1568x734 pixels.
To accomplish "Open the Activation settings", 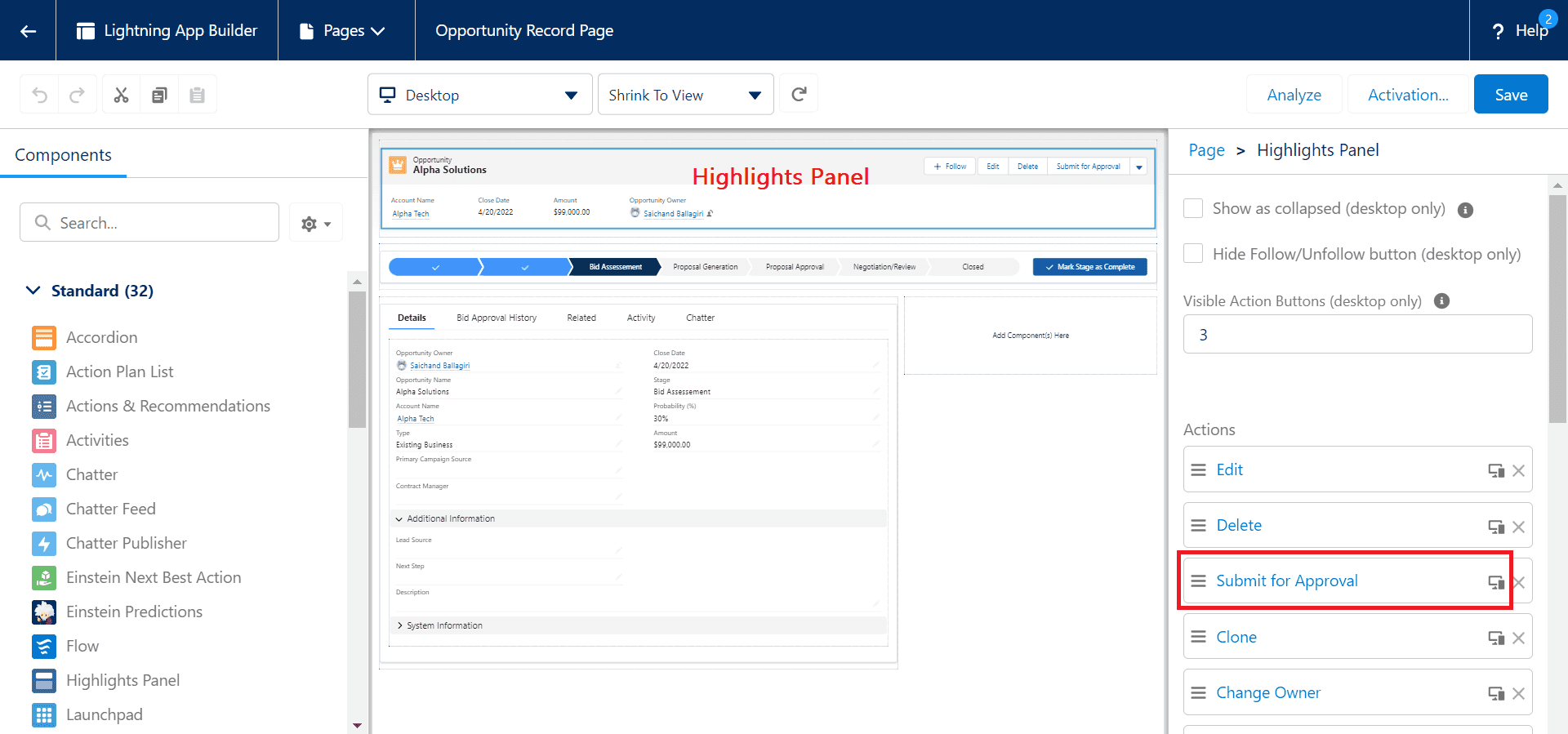I will (1408, 95).
